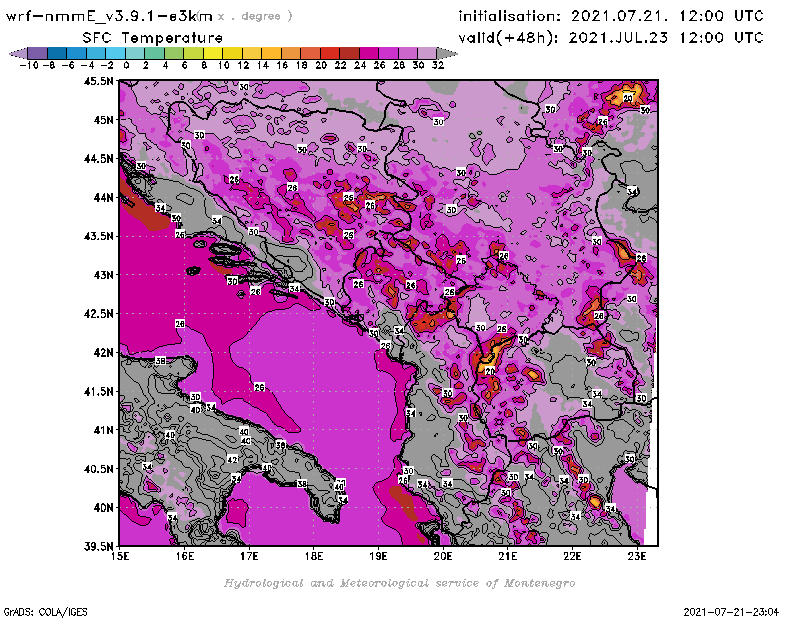Click the '45.5N' latitude label

click(98, 81)
